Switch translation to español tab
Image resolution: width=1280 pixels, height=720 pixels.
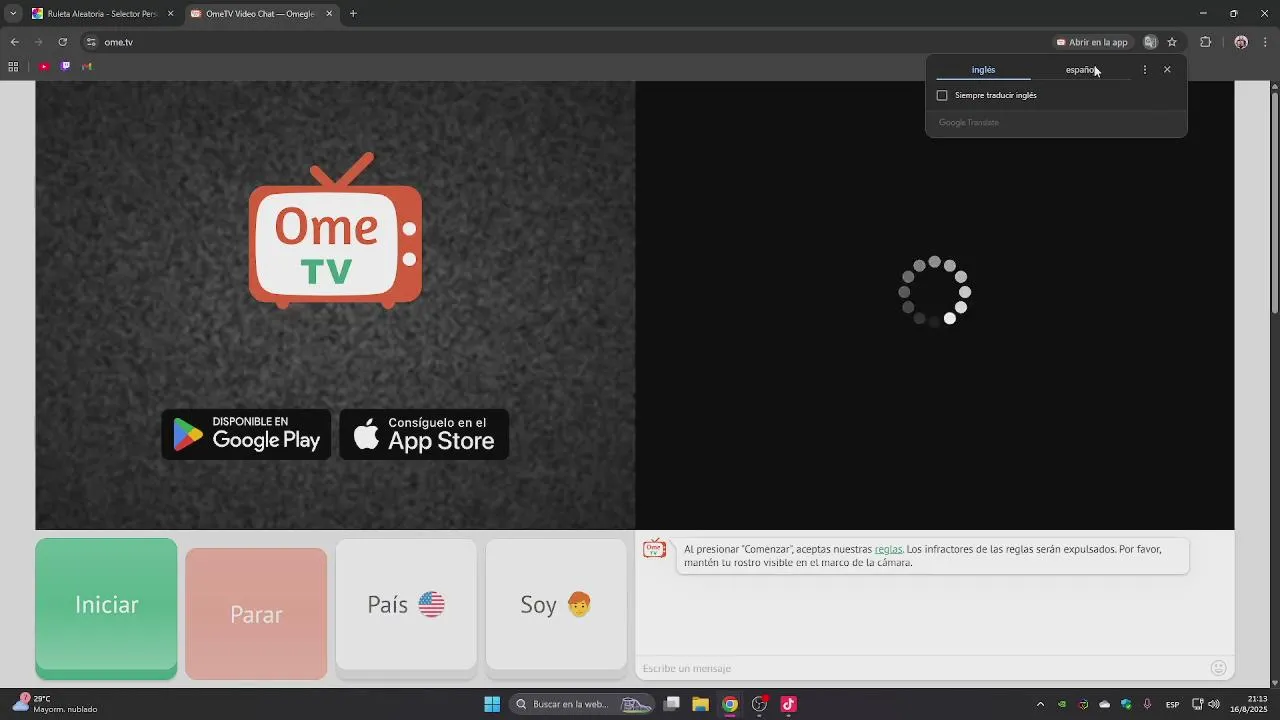(1081, 70)
